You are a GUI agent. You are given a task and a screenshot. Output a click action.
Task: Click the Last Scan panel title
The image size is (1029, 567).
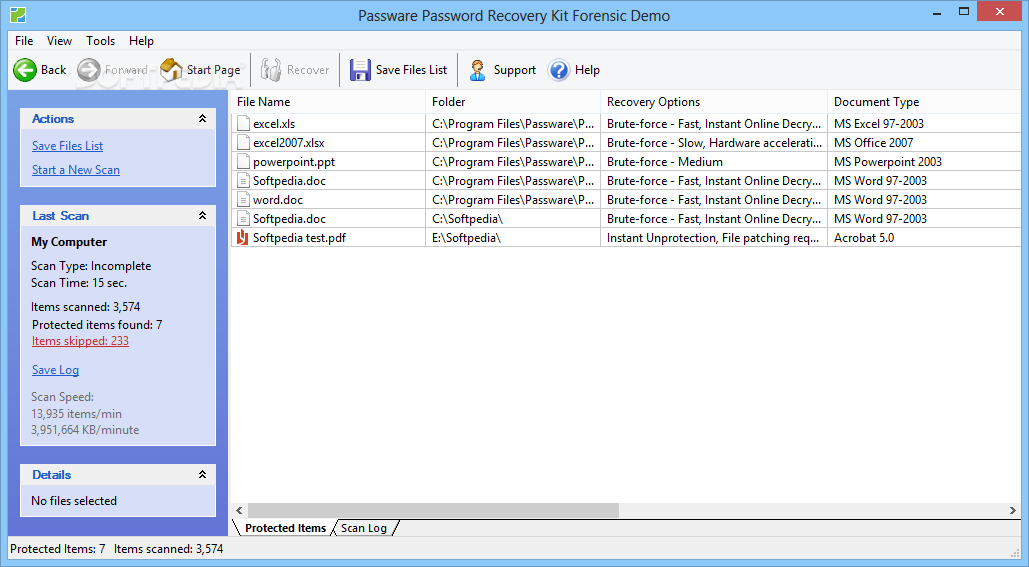coord(60,216)
